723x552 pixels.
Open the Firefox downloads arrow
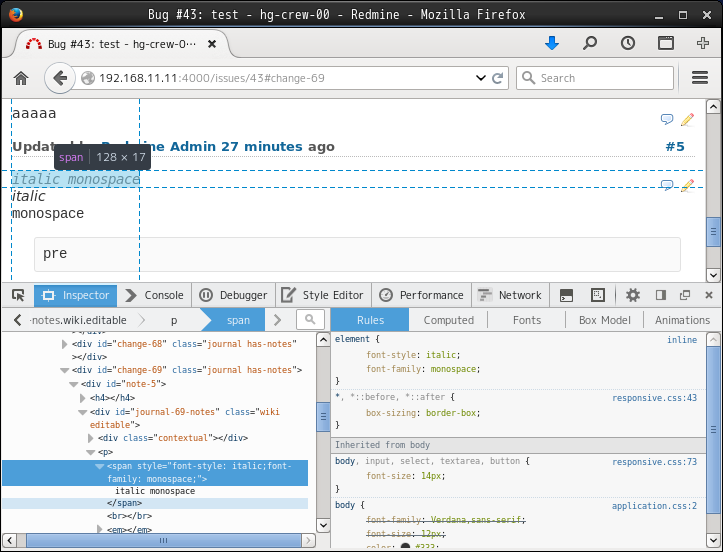pos(552,43)
